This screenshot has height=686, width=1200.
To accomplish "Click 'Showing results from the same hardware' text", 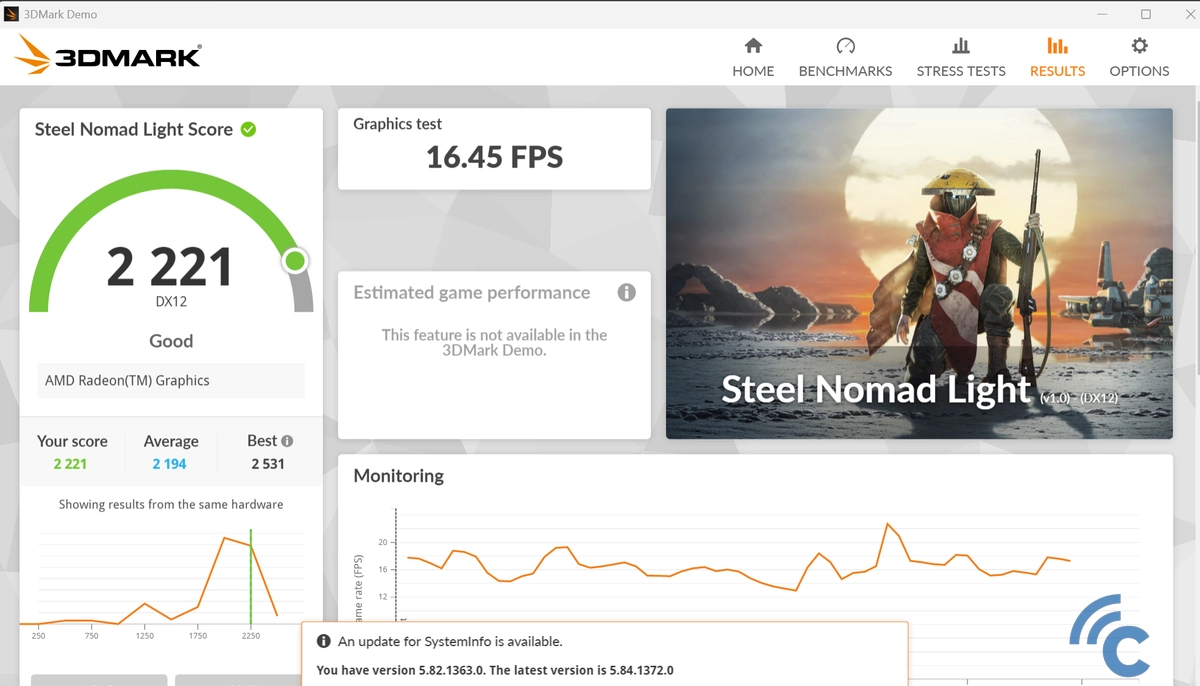I will 171,505.
